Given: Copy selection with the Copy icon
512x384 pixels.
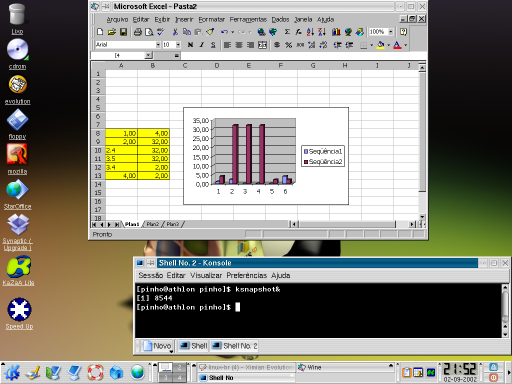Looking at the screenshot, I should coord(187,32).
